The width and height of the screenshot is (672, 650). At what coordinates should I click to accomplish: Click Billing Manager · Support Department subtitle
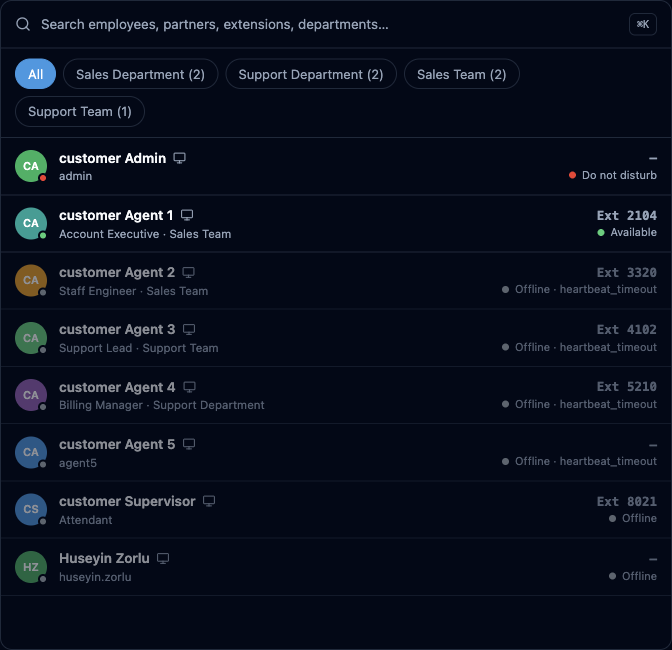(x=162, y=405)
